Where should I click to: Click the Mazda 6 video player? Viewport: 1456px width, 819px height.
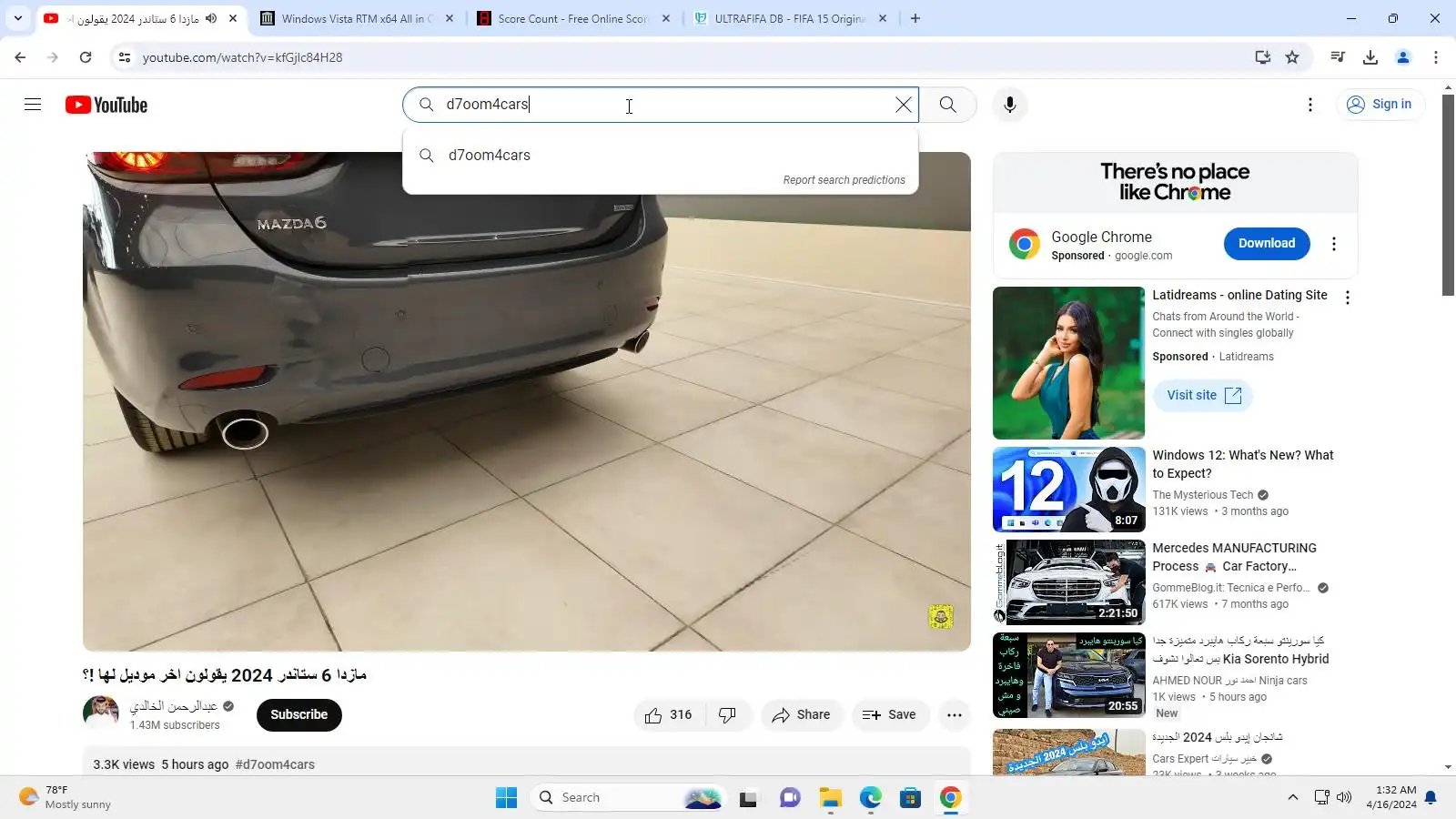(x=527, y=401)
